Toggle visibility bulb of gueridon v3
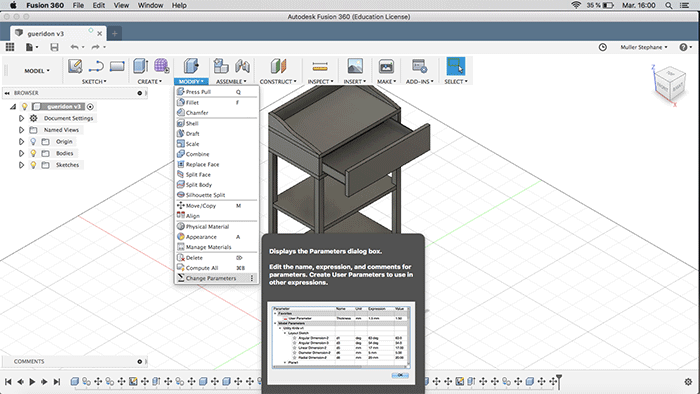 pos(25,107)
